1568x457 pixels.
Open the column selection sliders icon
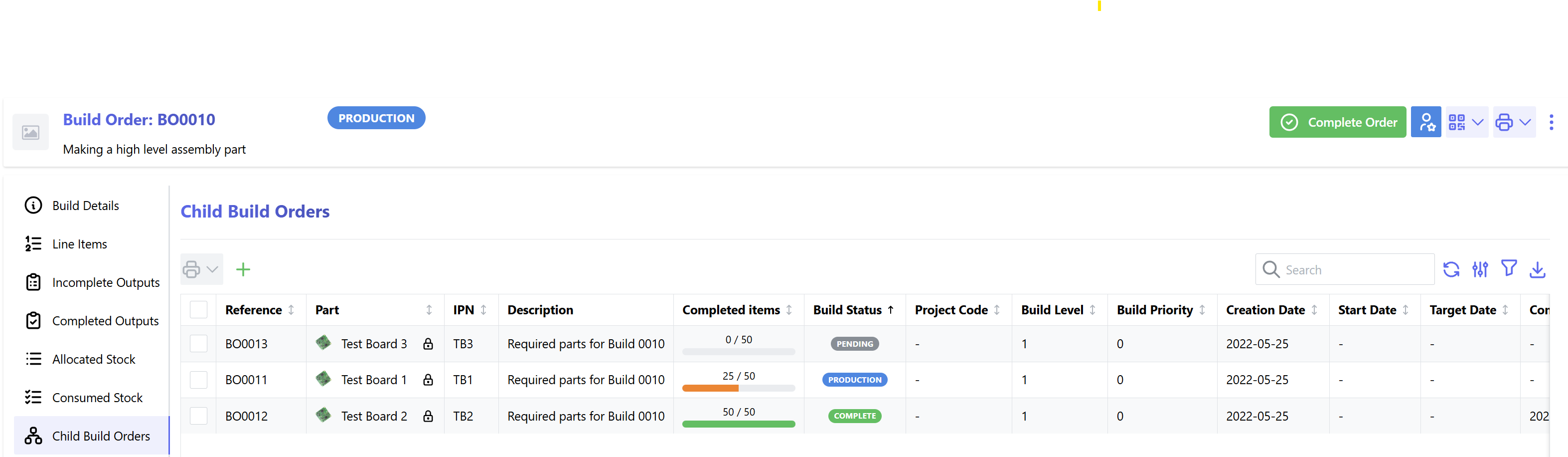[1480, 269]
